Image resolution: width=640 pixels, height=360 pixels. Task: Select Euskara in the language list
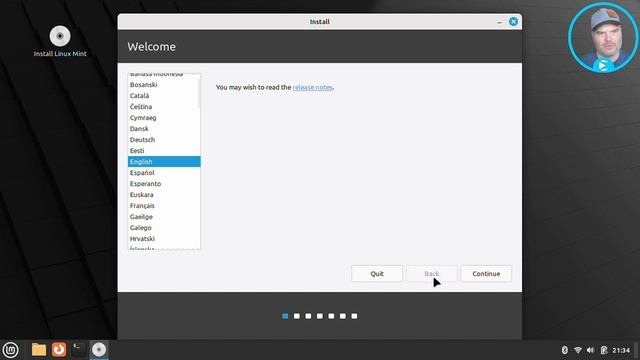[x=164, y=195]
